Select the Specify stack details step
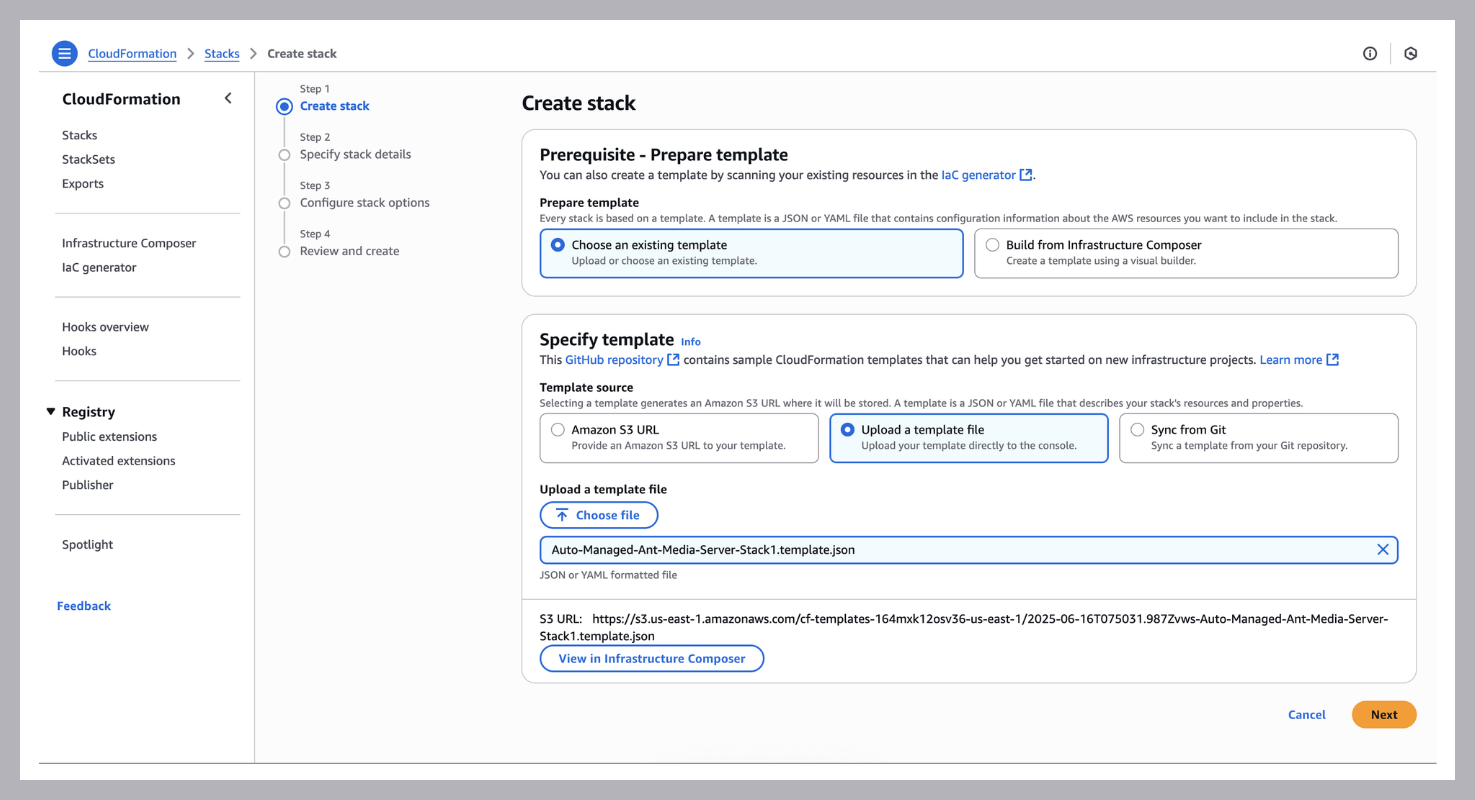The height and width of the screenshot is (800, 1475). tap(355, 155)
